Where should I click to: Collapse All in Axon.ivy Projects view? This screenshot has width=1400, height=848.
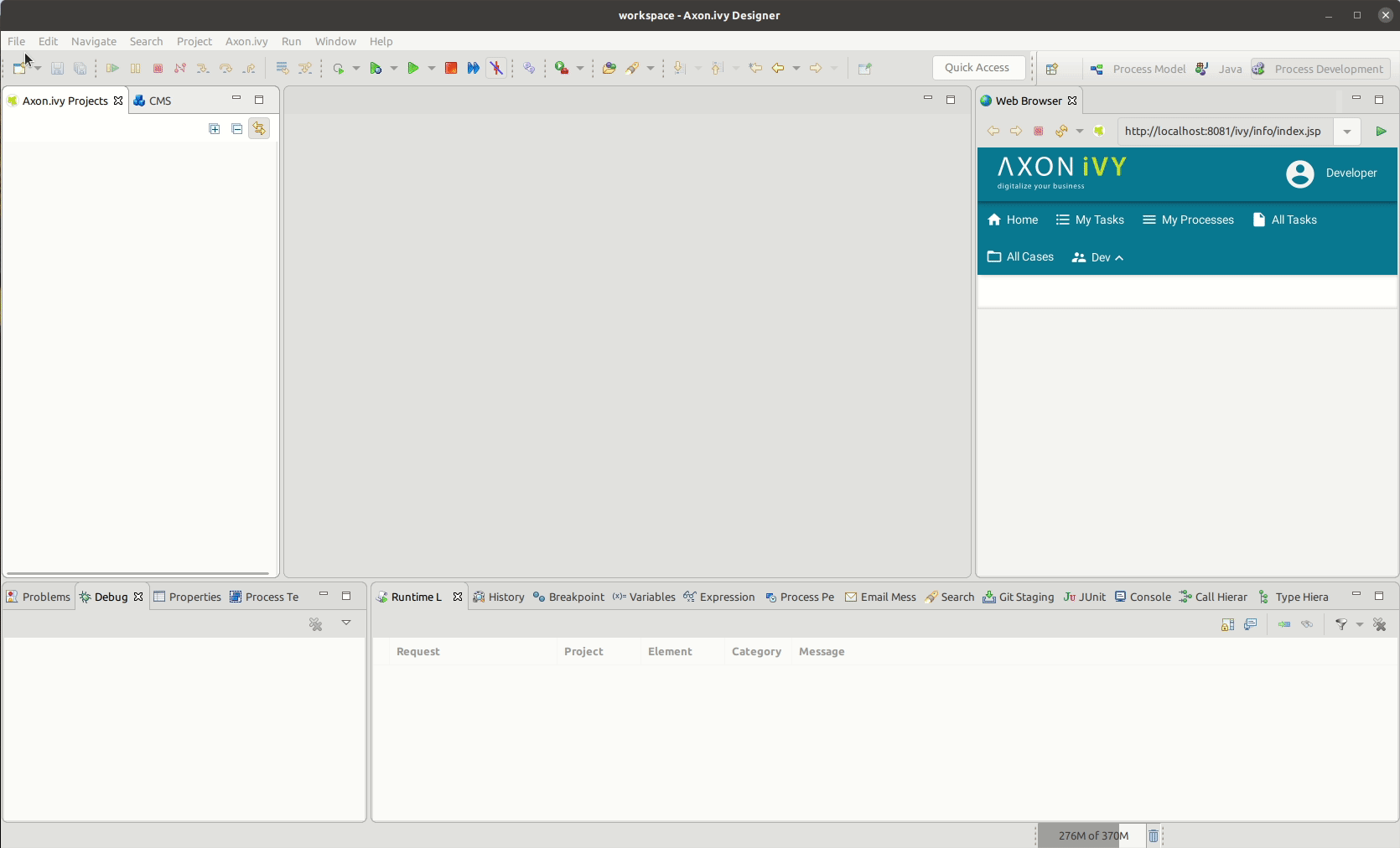(x=237, y=128)
